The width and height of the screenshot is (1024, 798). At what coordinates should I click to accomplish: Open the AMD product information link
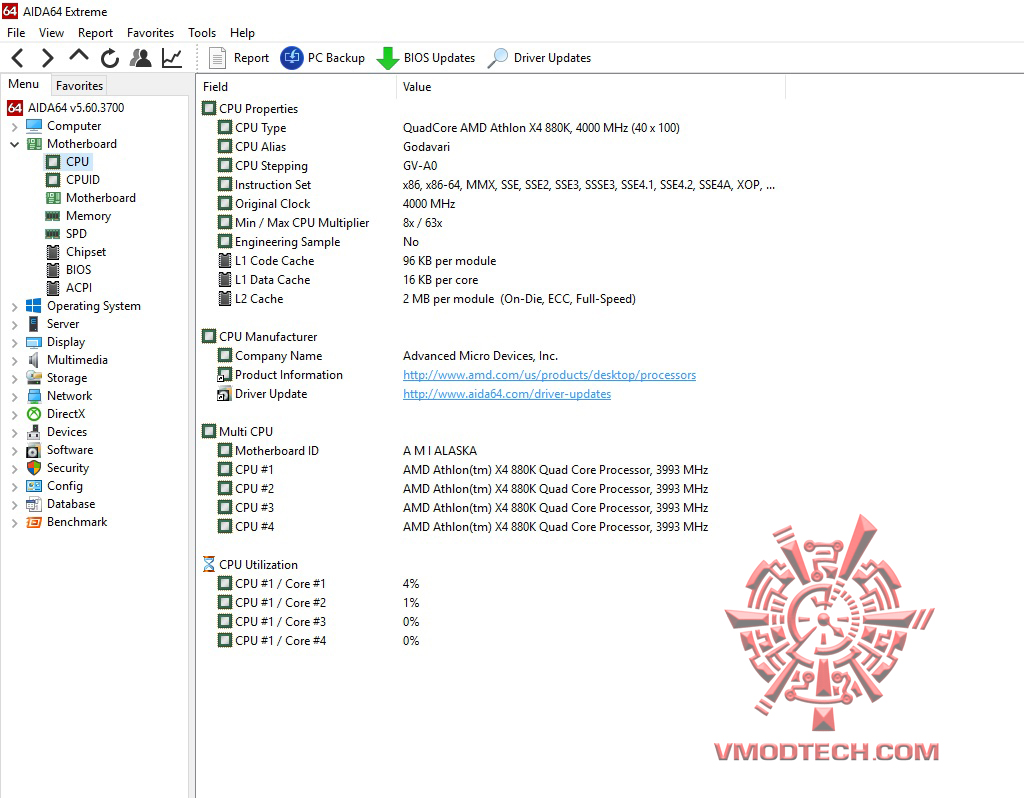[x=549, y=375]
